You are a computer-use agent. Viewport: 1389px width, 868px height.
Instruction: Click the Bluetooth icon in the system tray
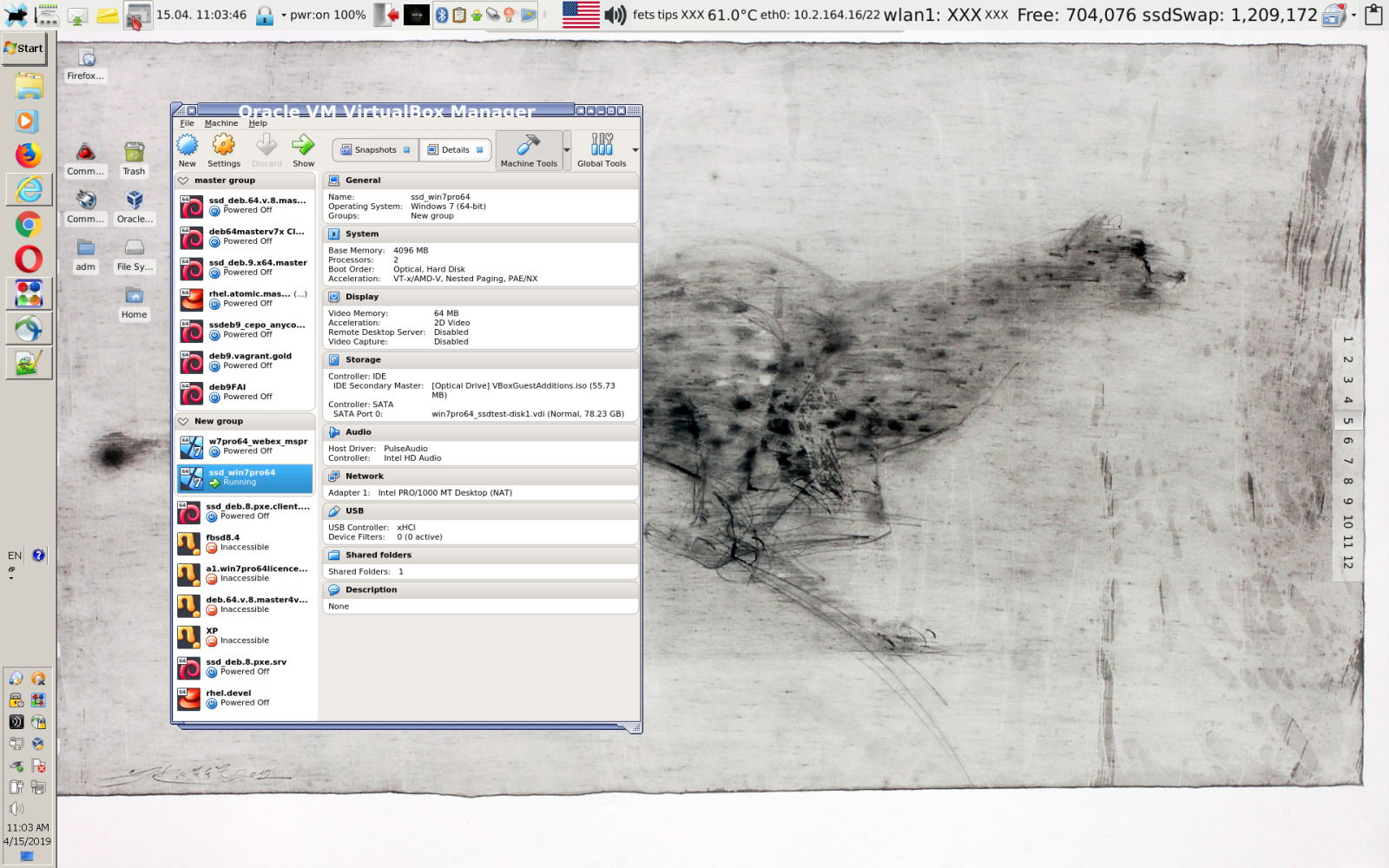pos(443,14)
